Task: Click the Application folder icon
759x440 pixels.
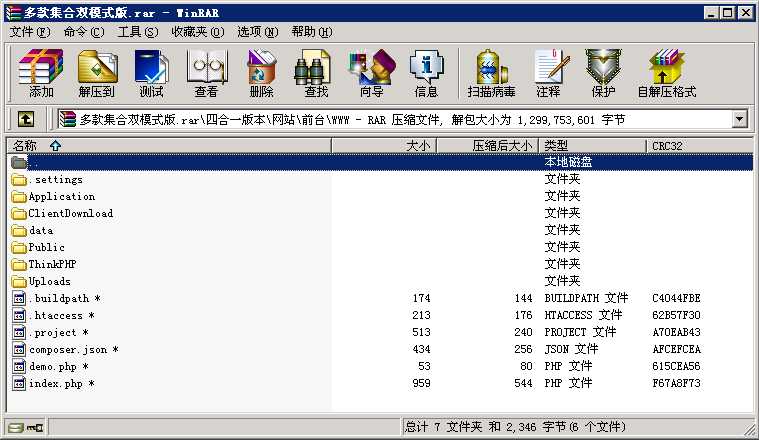Action: click(19, 197)
